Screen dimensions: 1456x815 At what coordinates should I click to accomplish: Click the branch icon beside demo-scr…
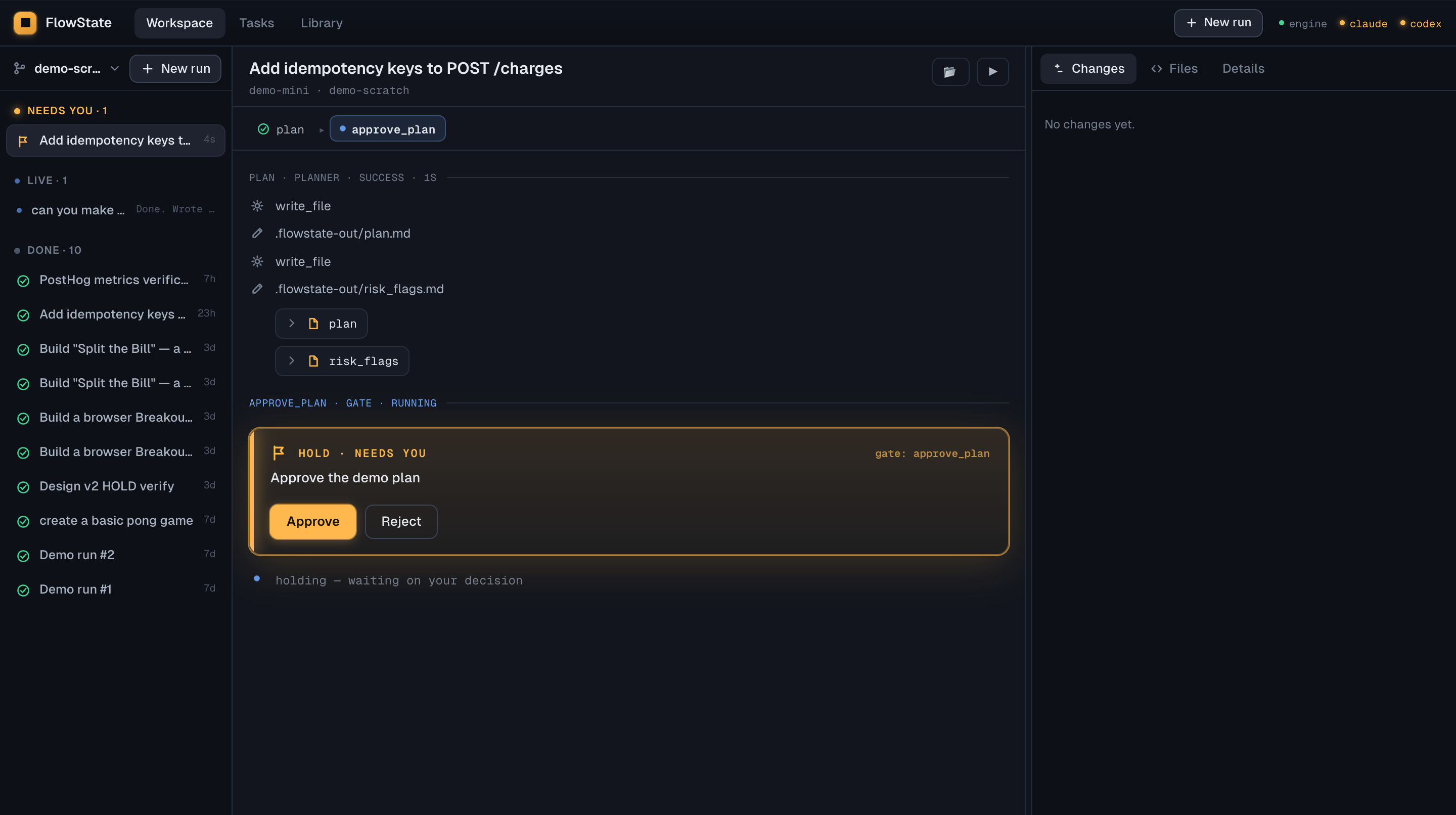point(20,68)
